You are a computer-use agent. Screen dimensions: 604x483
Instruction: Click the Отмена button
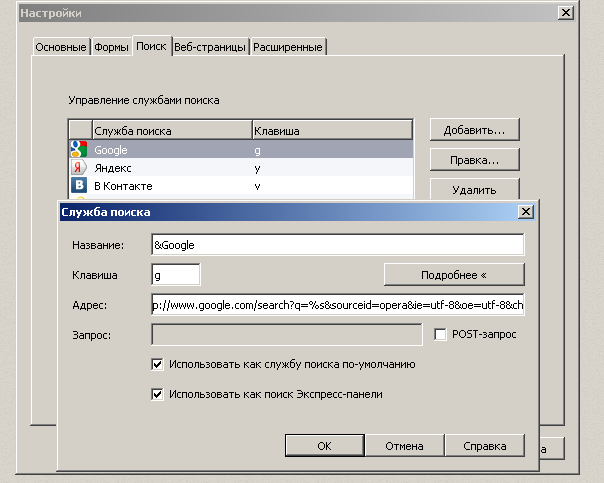(x=404, y=446)
